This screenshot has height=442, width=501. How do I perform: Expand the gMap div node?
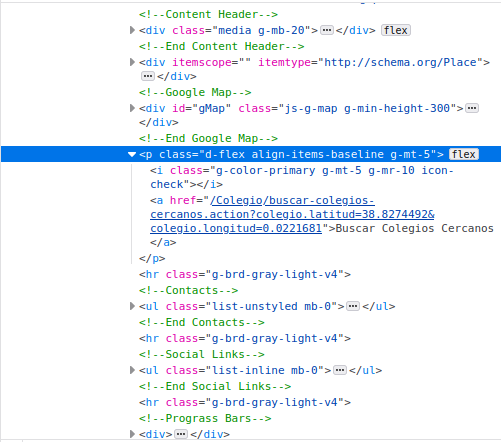tap(132, 108)
